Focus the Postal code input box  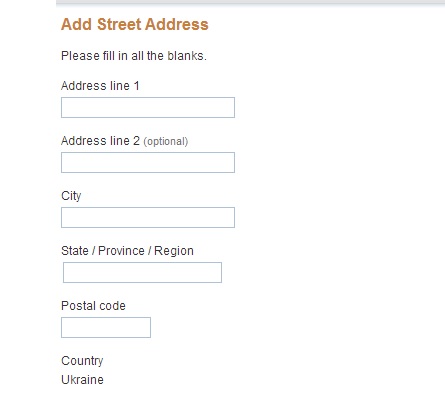(106, 327)
